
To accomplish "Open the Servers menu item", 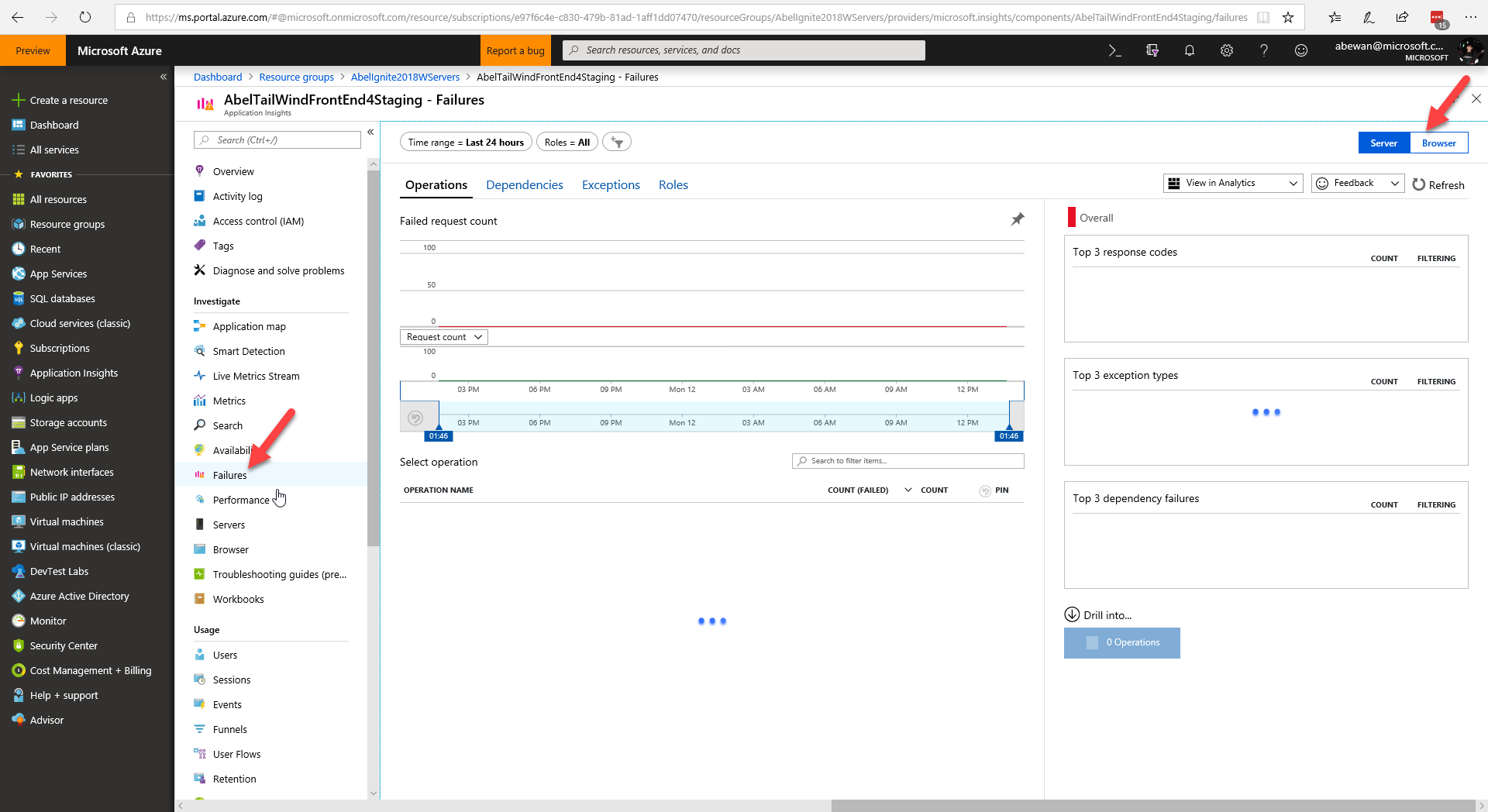I will (x=229, y=525).
